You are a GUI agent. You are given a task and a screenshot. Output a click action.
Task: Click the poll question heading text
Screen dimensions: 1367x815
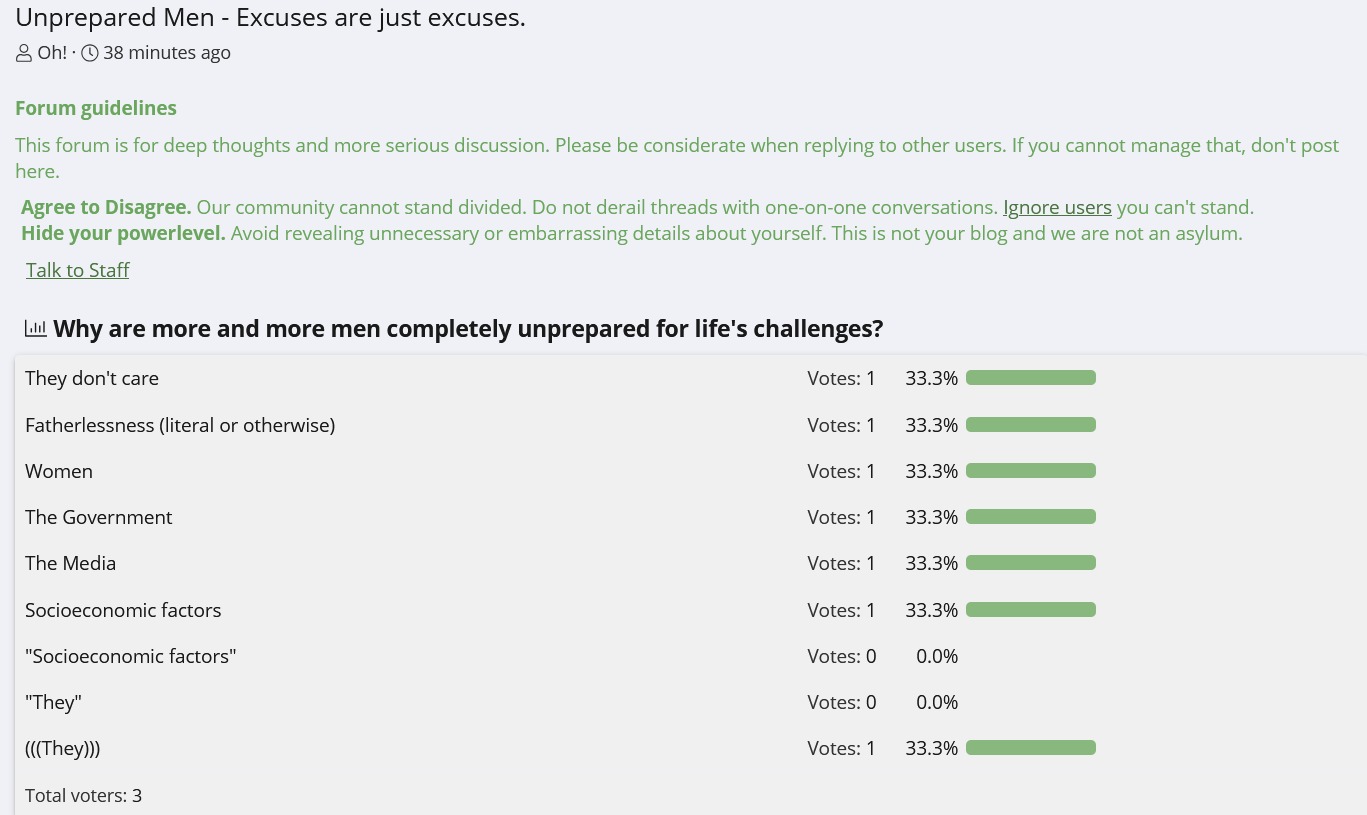click(x=468, y=328)
